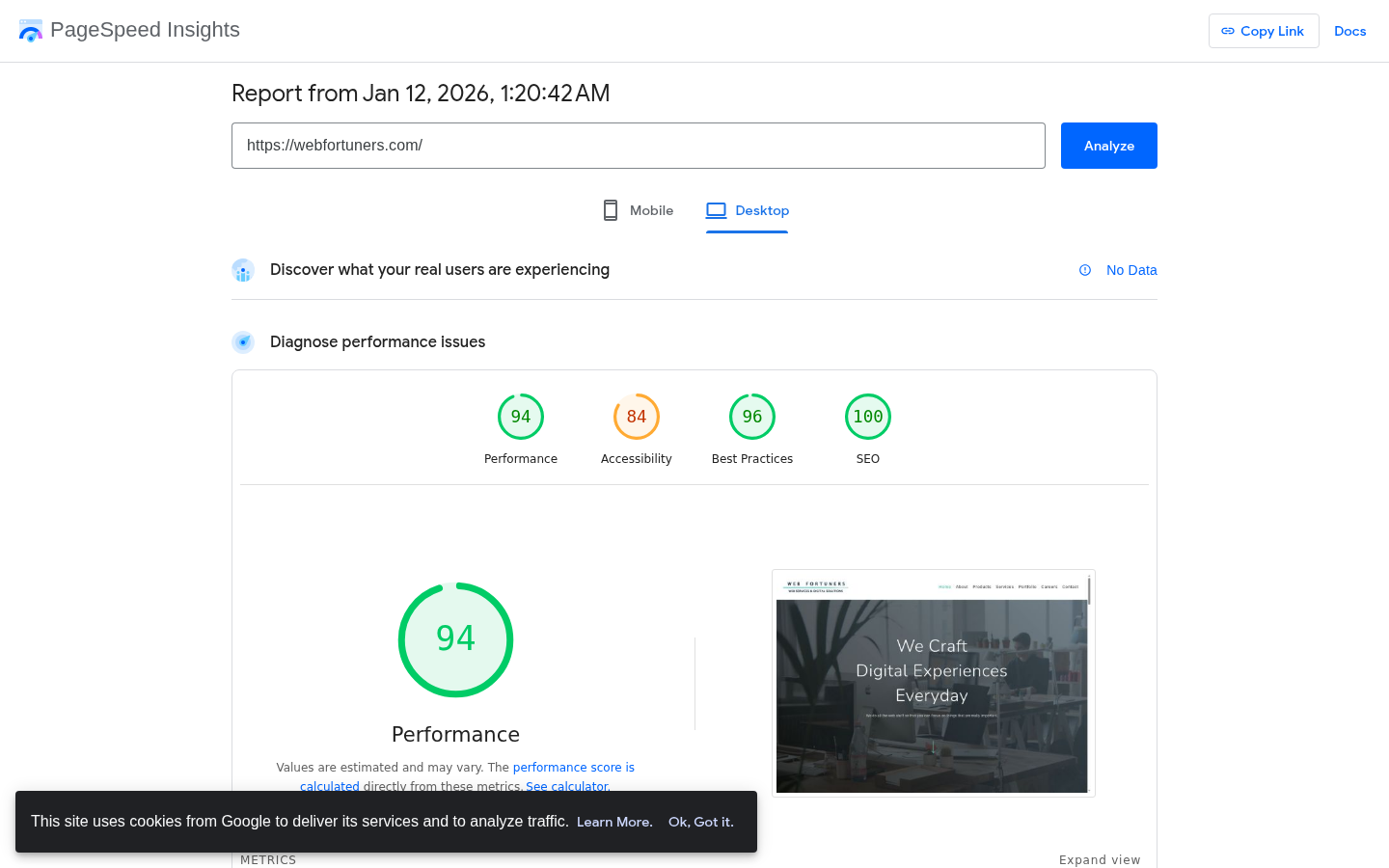Click the info icon beside No Data

[1085, 270]
